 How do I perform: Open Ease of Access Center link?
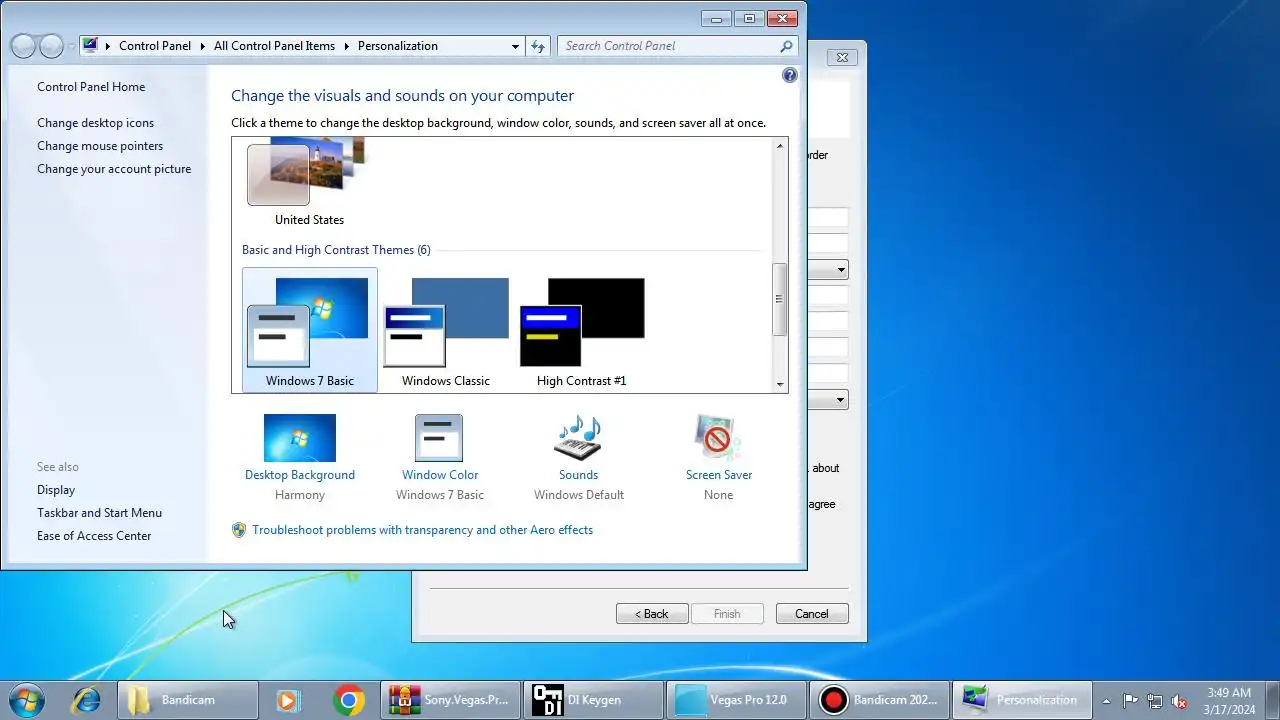94,536
